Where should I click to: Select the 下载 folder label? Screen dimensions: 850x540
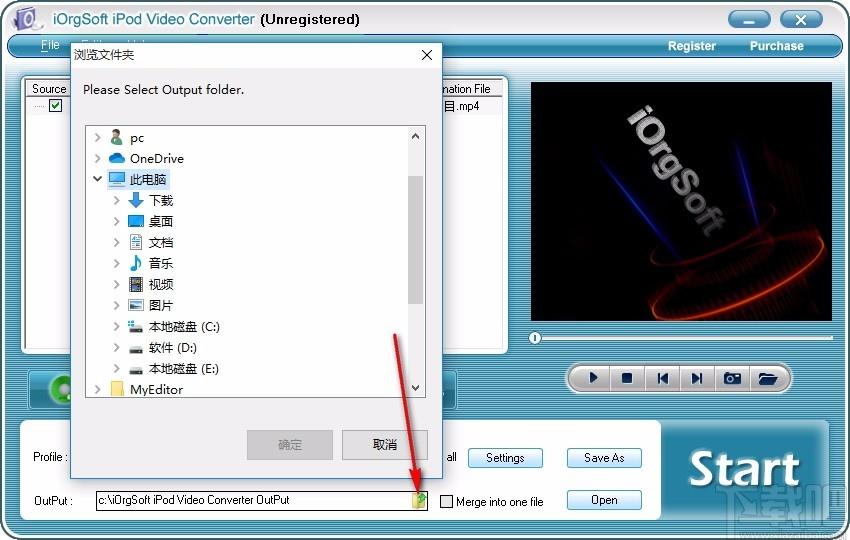point(161,201)
